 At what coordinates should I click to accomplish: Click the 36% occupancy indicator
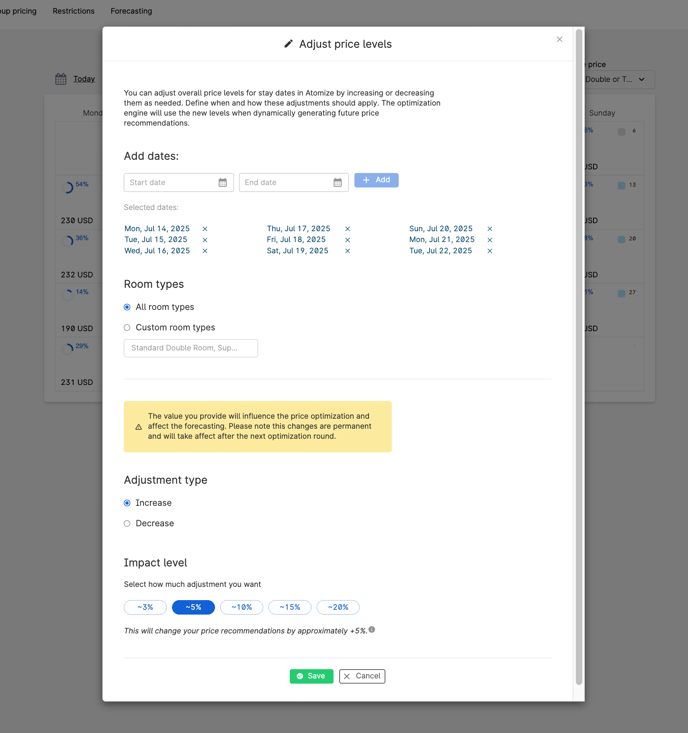pos(75,240)
